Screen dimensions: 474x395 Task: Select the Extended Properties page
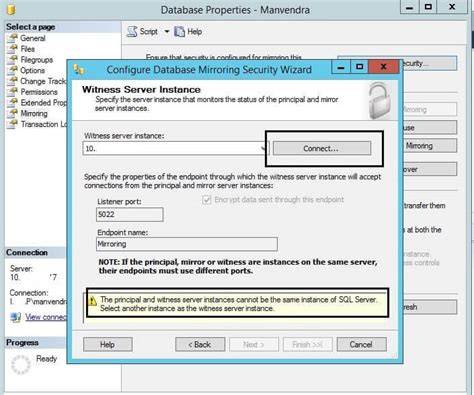[x=43, y=103]
